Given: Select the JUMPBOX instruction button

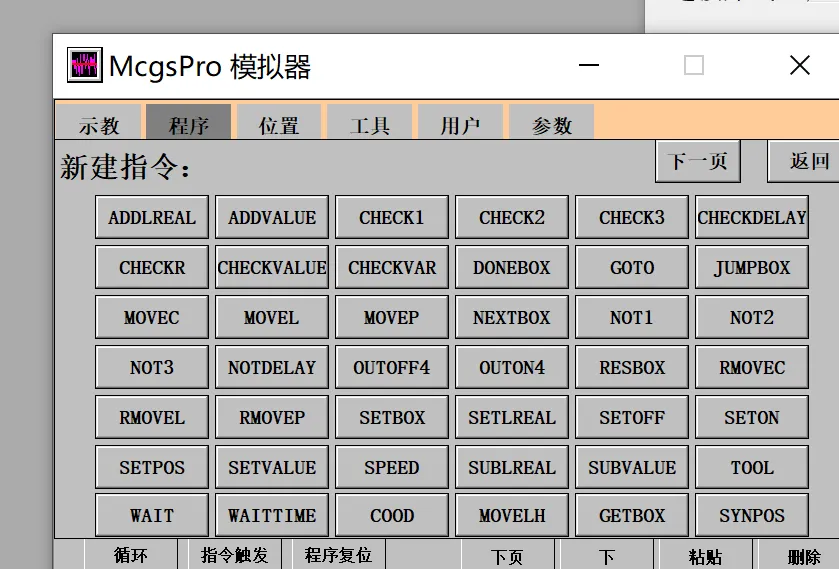Looking at the screenshot, I should click(x=752, y=267).
